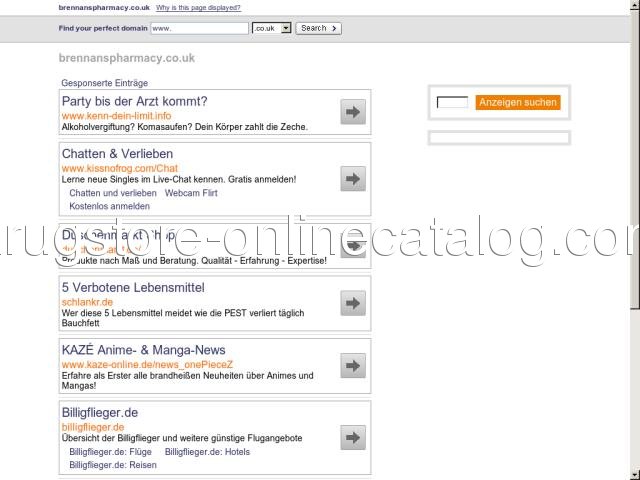The image size is (640, 480).
Task: Open 'Chatten und verlieben' sublink
Action: point(113,193)
